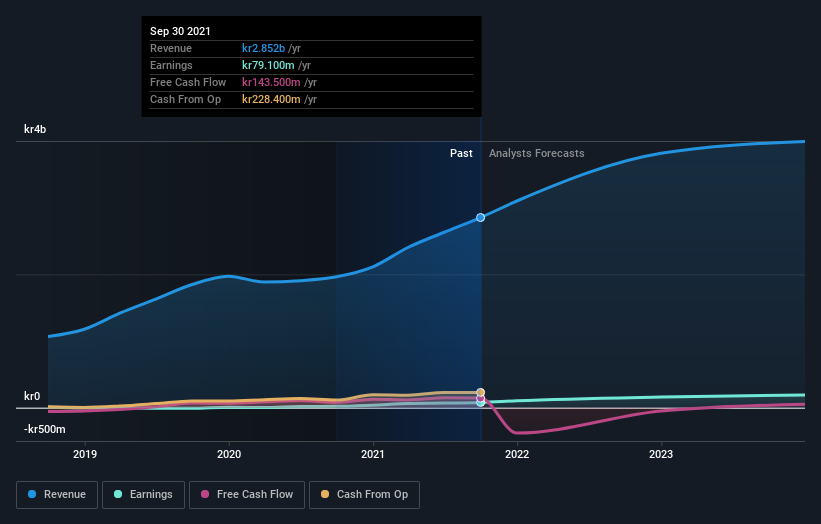The width and height of the screenshot is (821, 524).
Task: Click the kr143.500m free cash flow value
Action: tap(271, 82)
